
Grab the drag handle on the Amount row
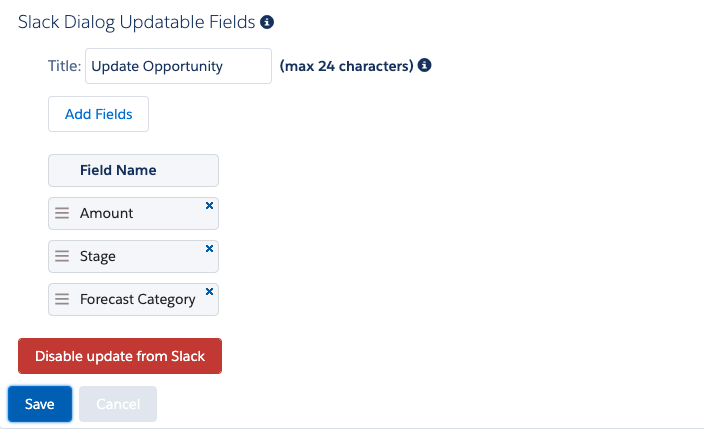(62, 213)
